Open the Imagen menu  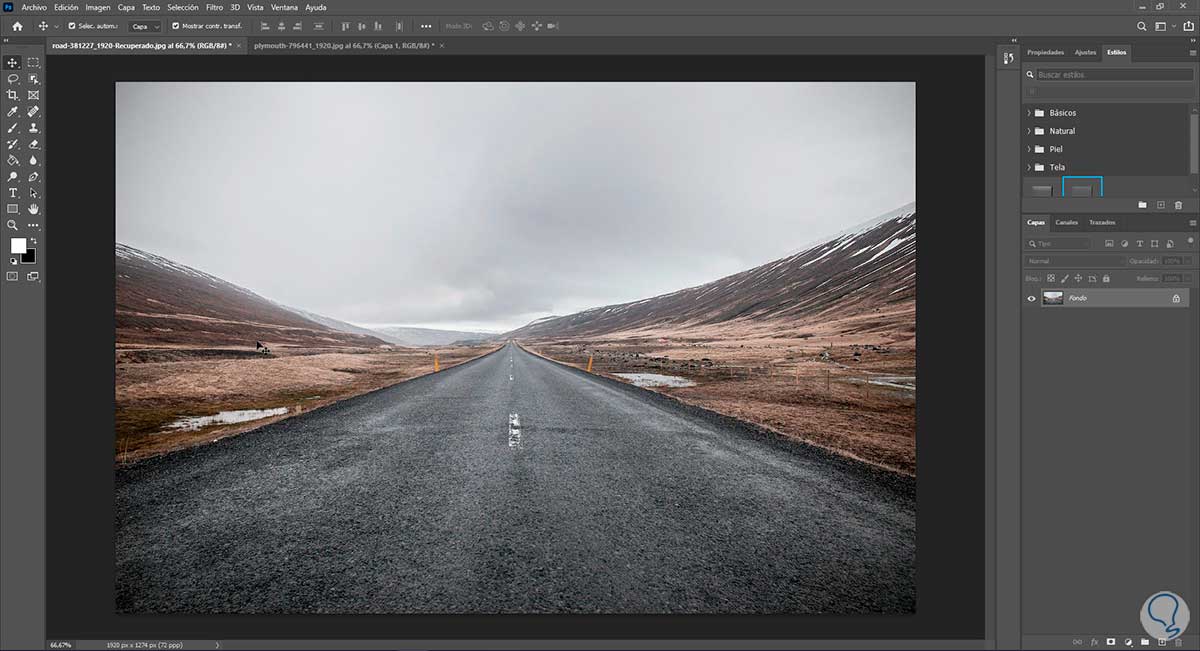point(98,7)
